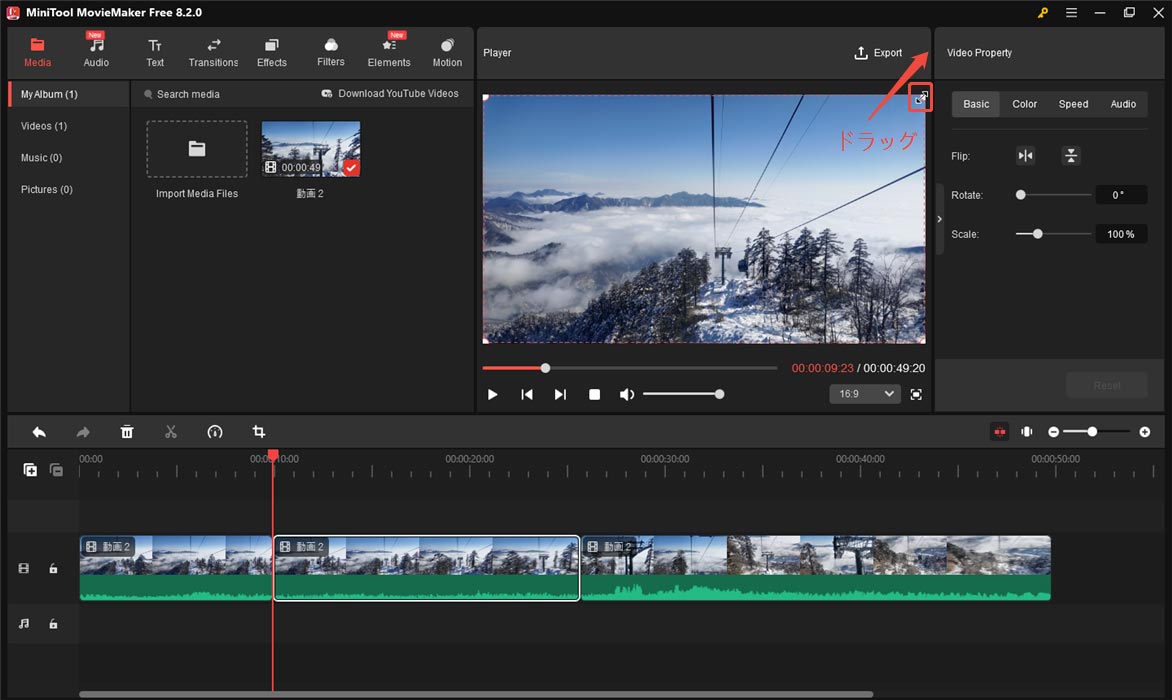Click the Scale 100% value field
Viewport: 1172px width, 700px height.
(1120, 234)
